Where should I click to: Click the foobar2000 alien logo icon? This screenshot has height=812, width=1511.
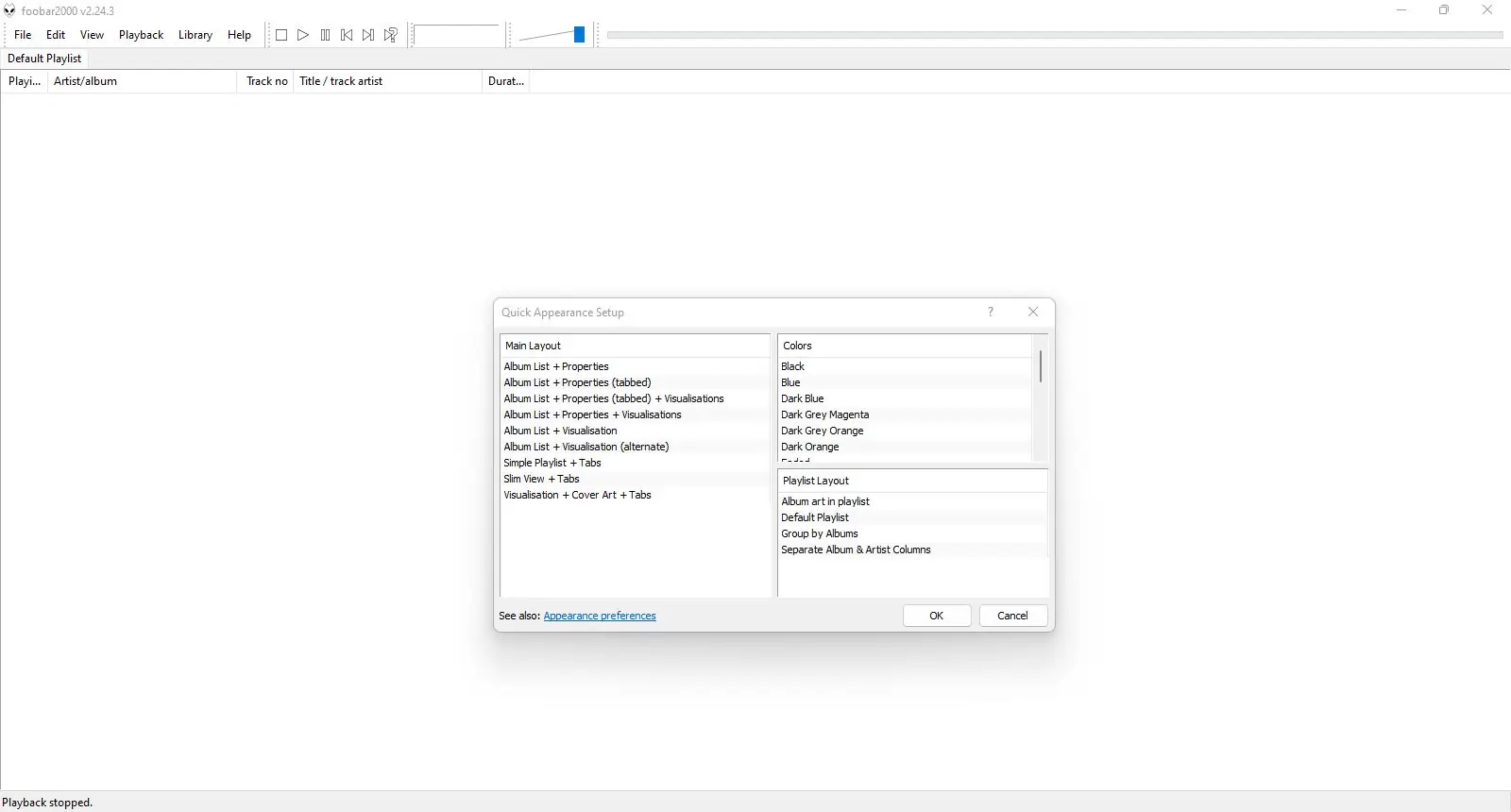[x=9, y=10]
